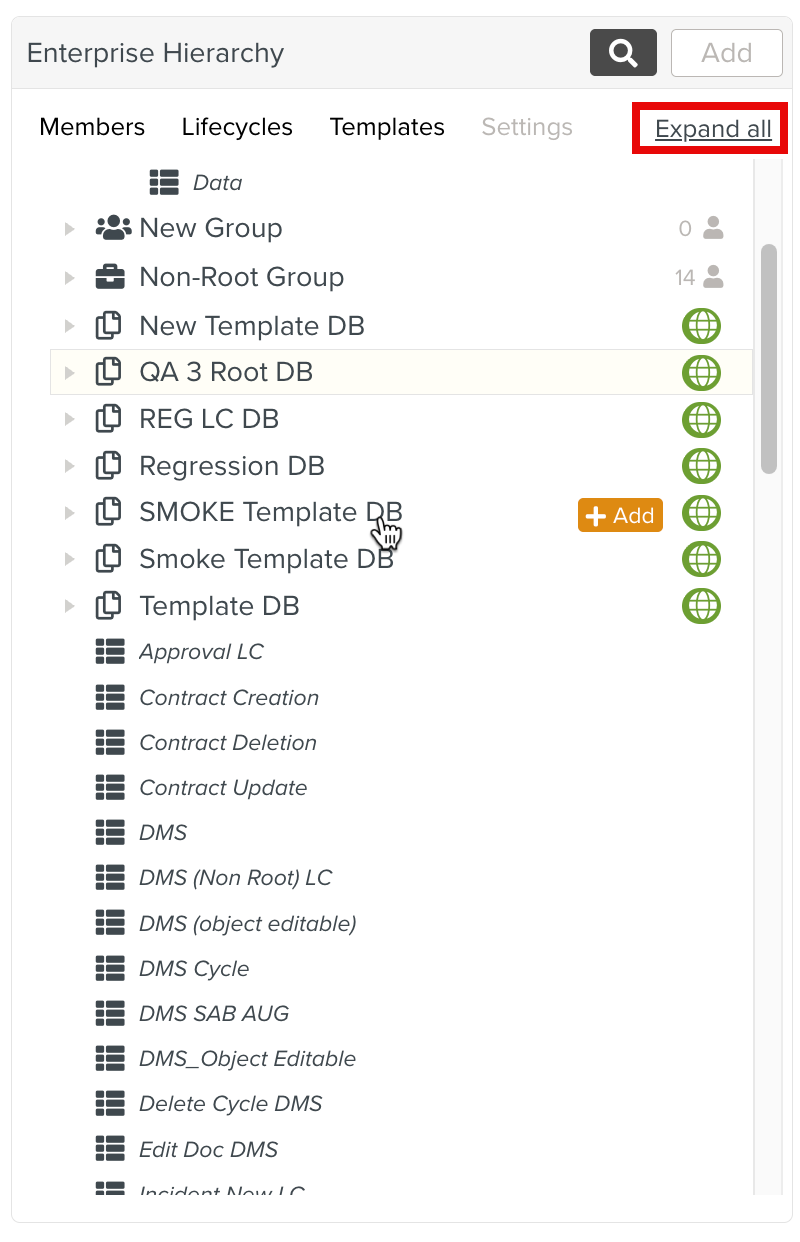The height and width of the screenshot is (1242, 800).
Task: Click member count icon for Non-Root Group
Action: (x=713, y=277)
